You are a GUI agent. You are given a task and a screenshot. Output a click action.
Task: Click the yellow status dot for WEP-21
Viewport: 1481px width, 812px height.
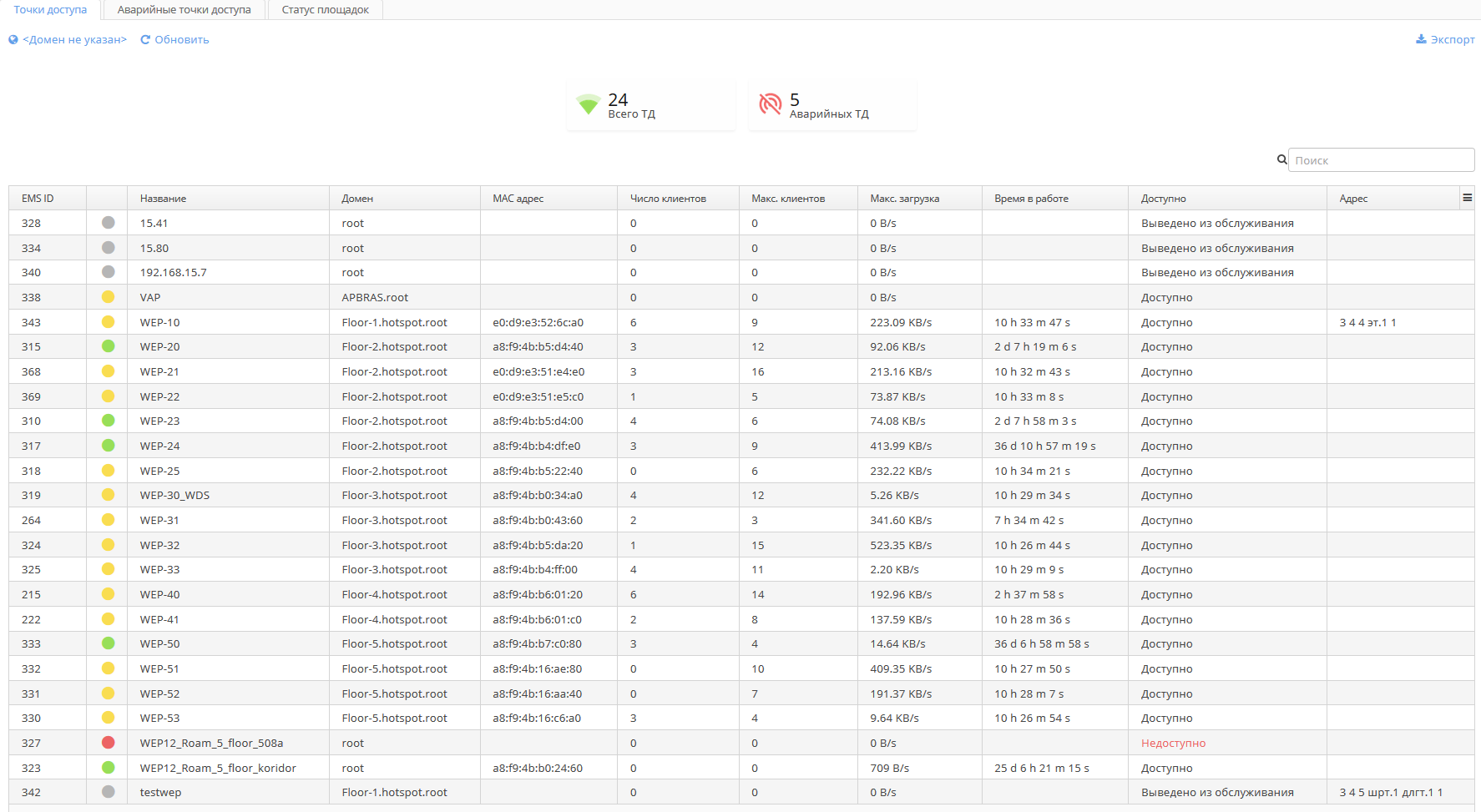click(108, 371)
